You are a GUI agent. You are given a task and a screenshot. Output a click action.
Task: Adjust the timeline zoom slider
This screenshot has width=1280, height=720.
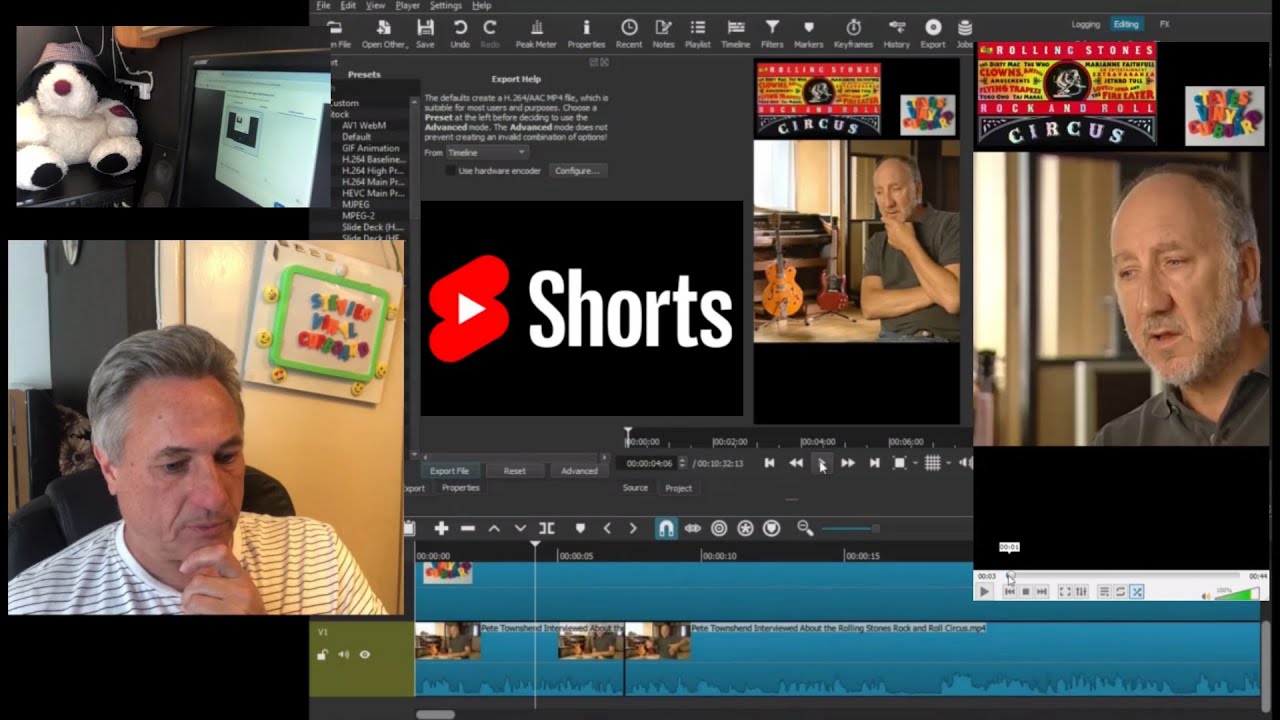coord(849,528)
